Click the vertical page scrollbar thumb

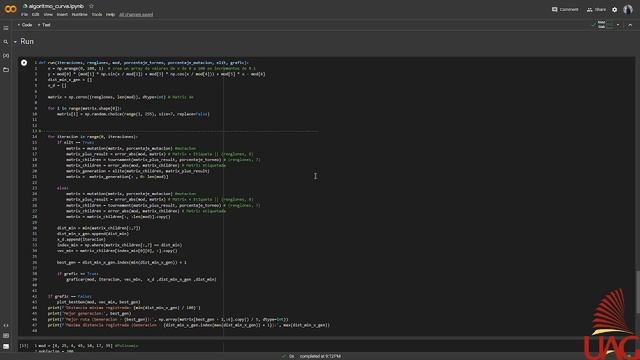637,292
